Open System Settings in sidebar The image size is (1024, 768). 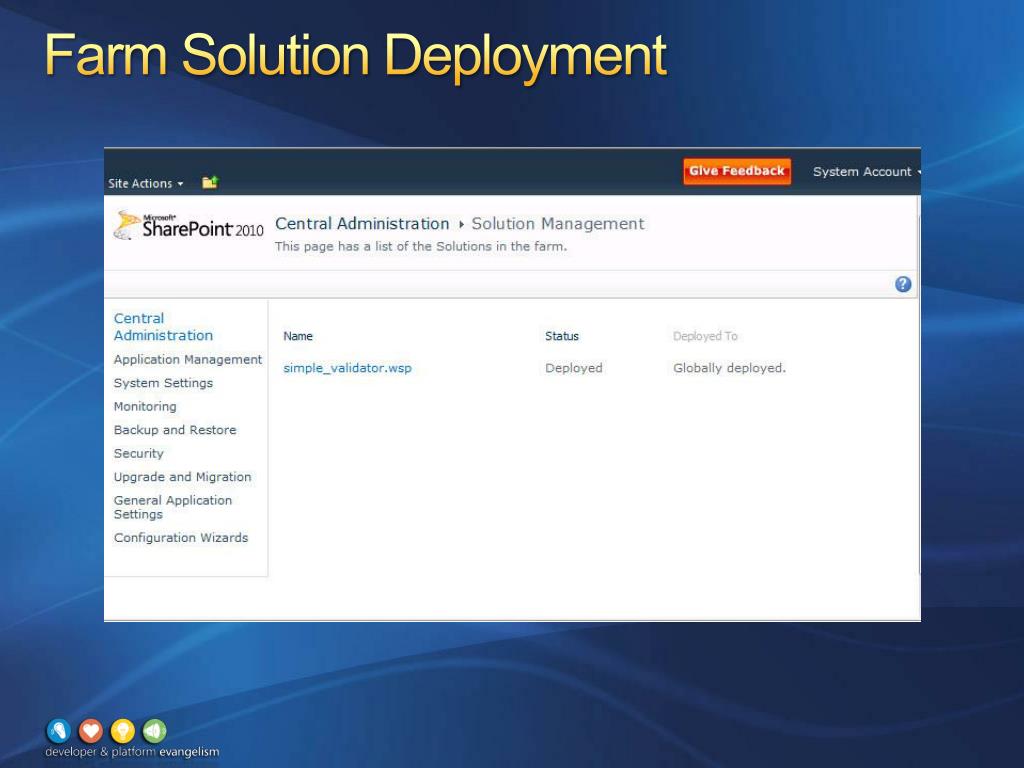pyautogui.click(x=163, y=383)
